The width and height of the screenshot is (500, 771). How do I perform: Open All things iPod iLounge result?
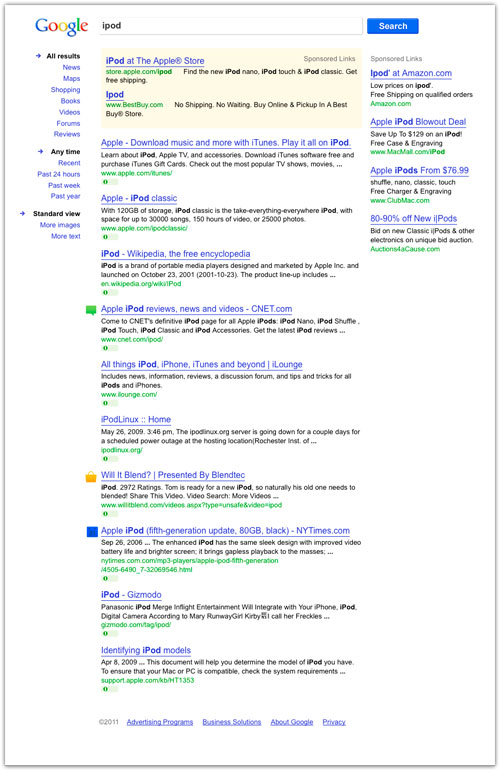pos(202,364)
